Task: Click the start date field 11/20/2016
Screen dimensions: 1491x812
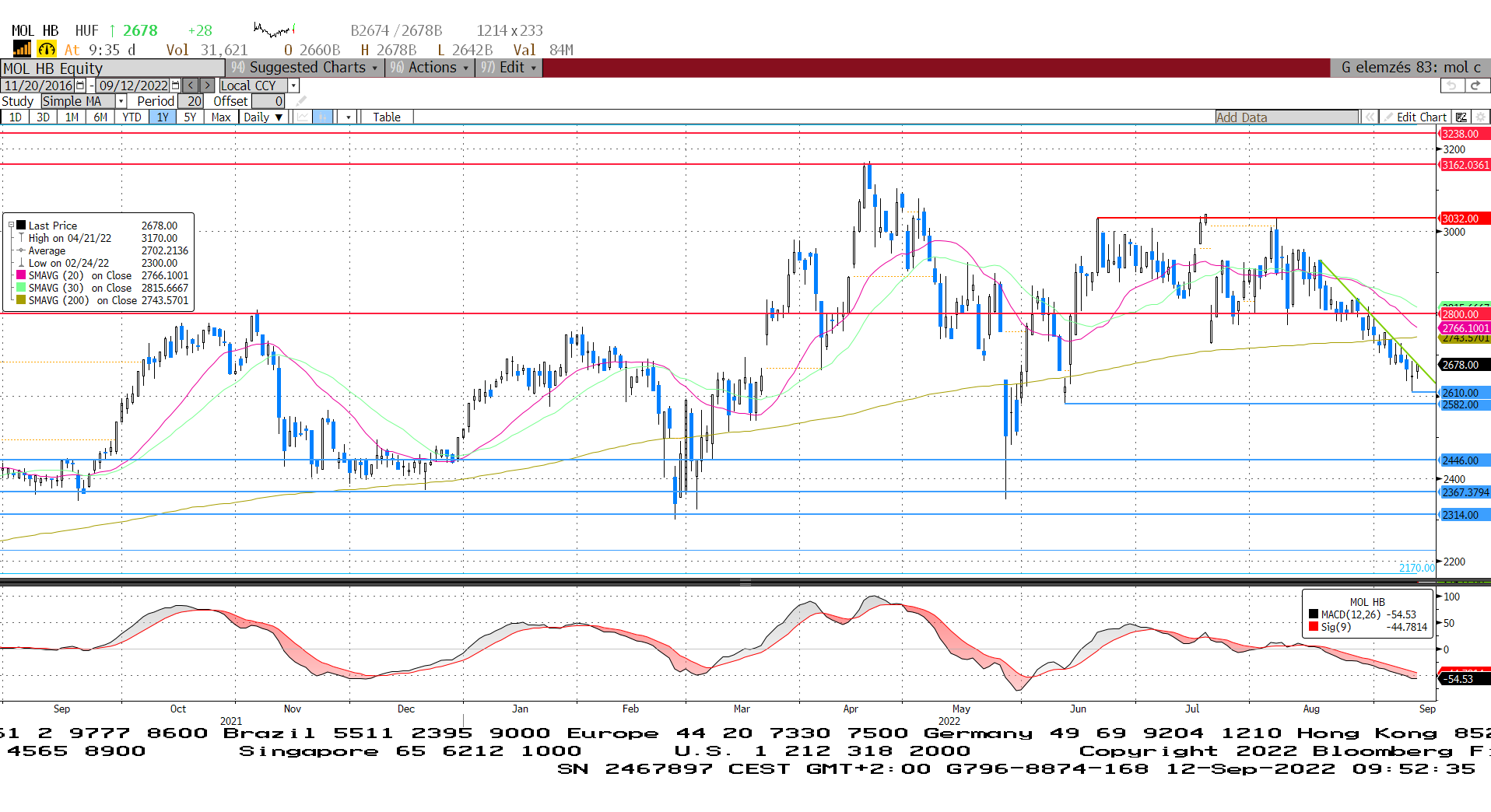Action: click(x=38, y=86)
